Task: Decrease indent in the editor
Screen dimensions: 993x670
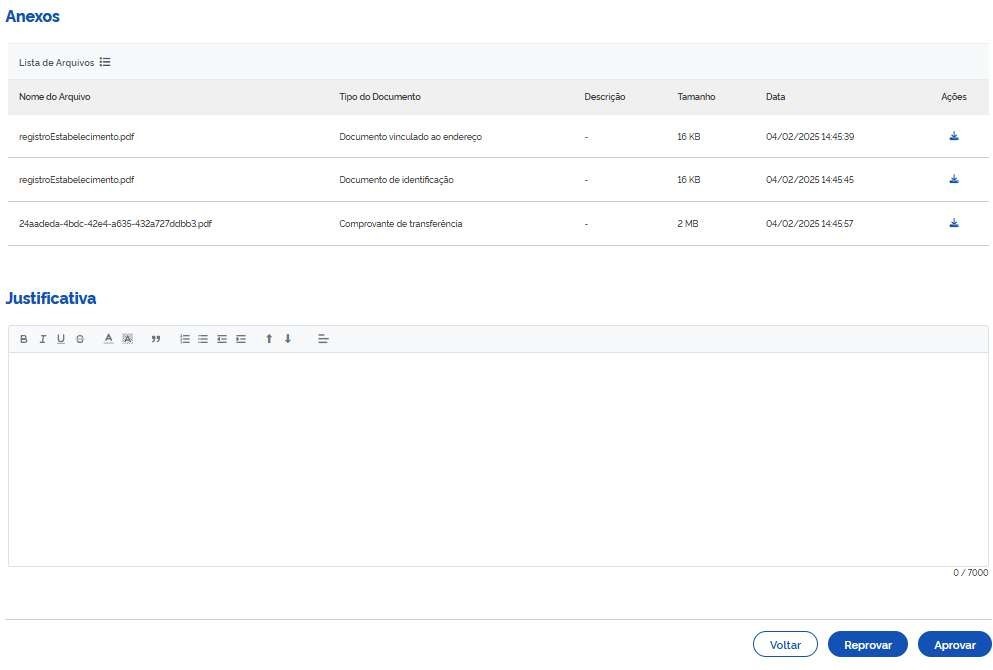Action: pos(222,339)
